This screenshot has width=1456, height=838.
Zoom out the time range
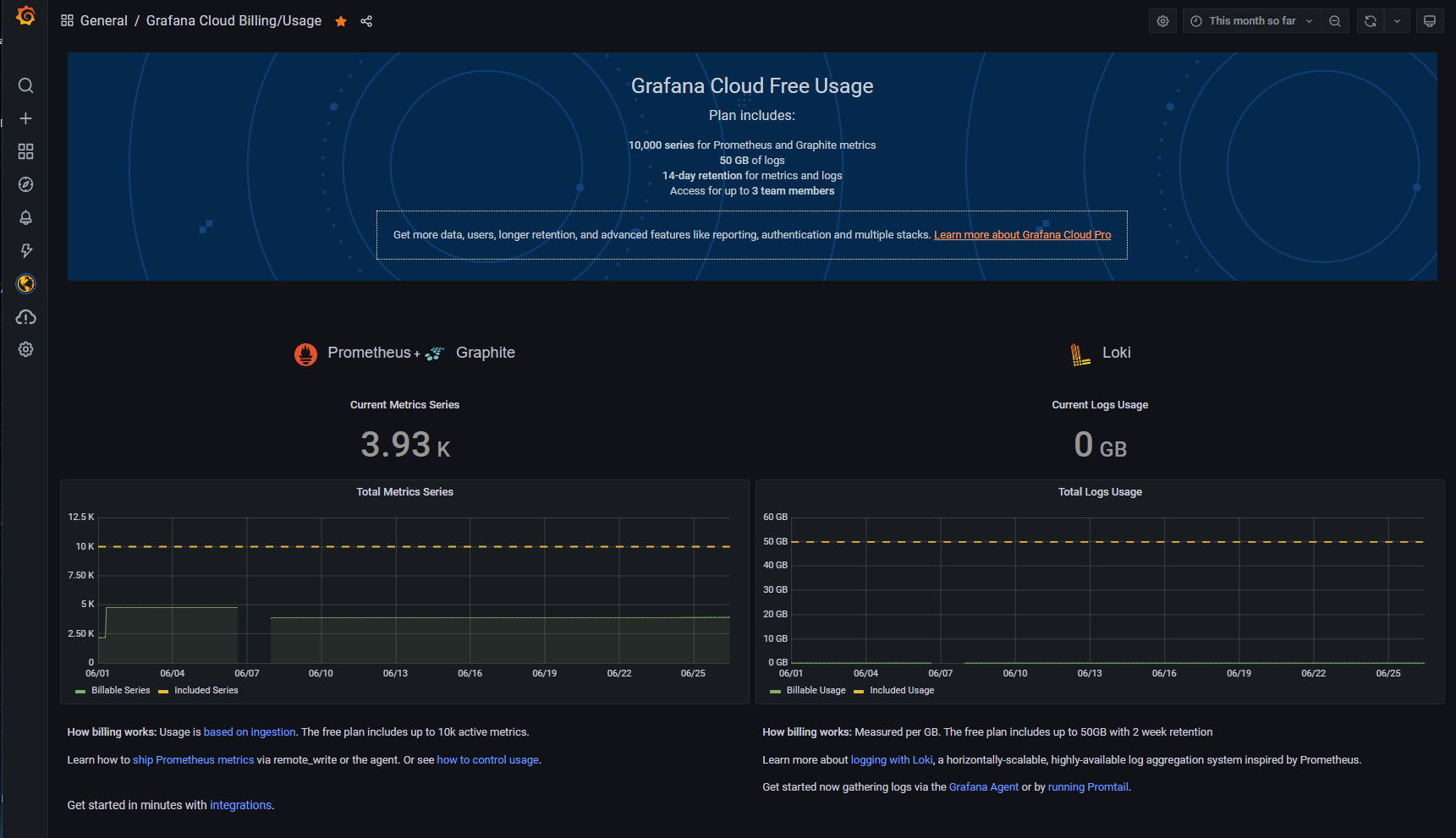(1335, 21)
